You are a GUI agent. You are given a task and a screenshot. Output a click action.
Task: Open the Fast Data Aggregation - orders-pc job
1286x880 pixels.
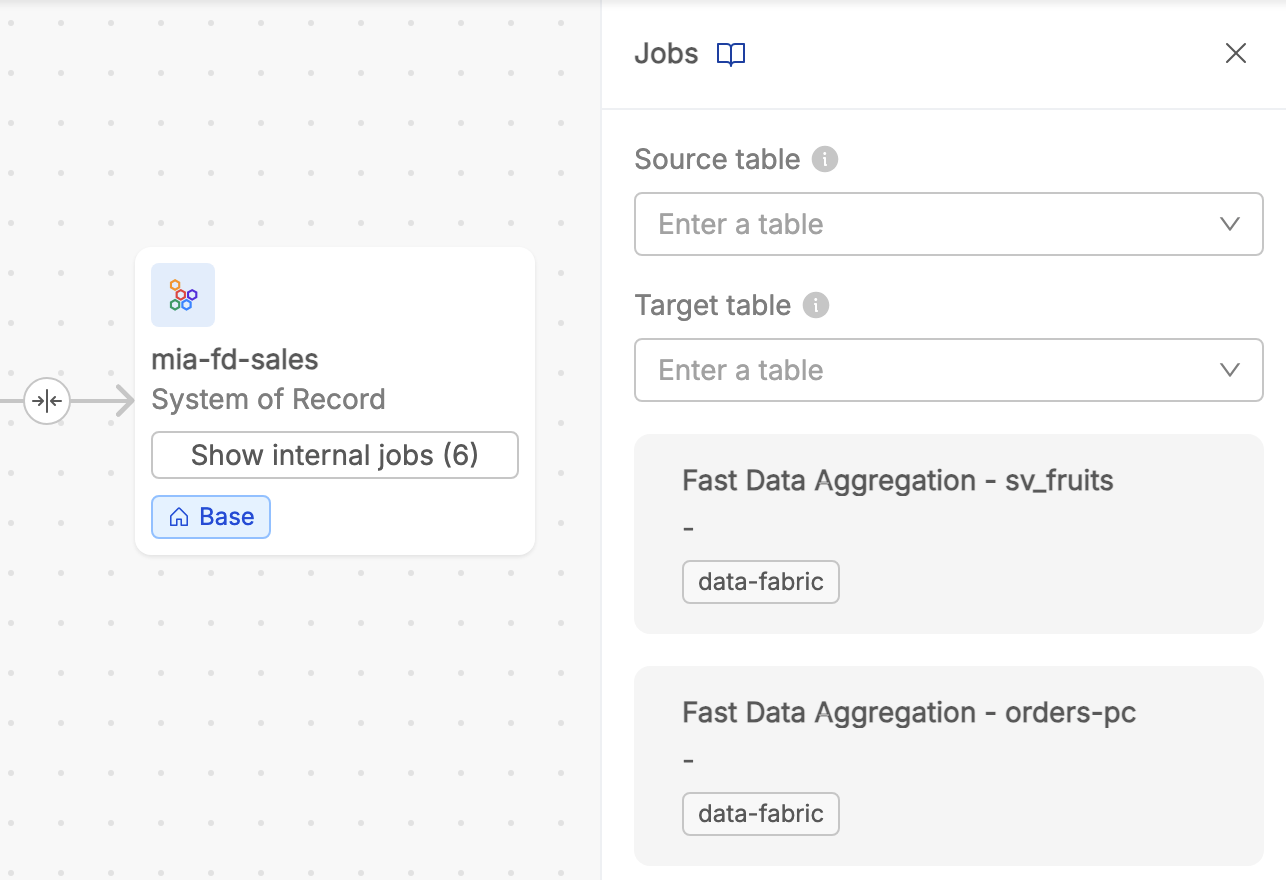pos(908,712)
